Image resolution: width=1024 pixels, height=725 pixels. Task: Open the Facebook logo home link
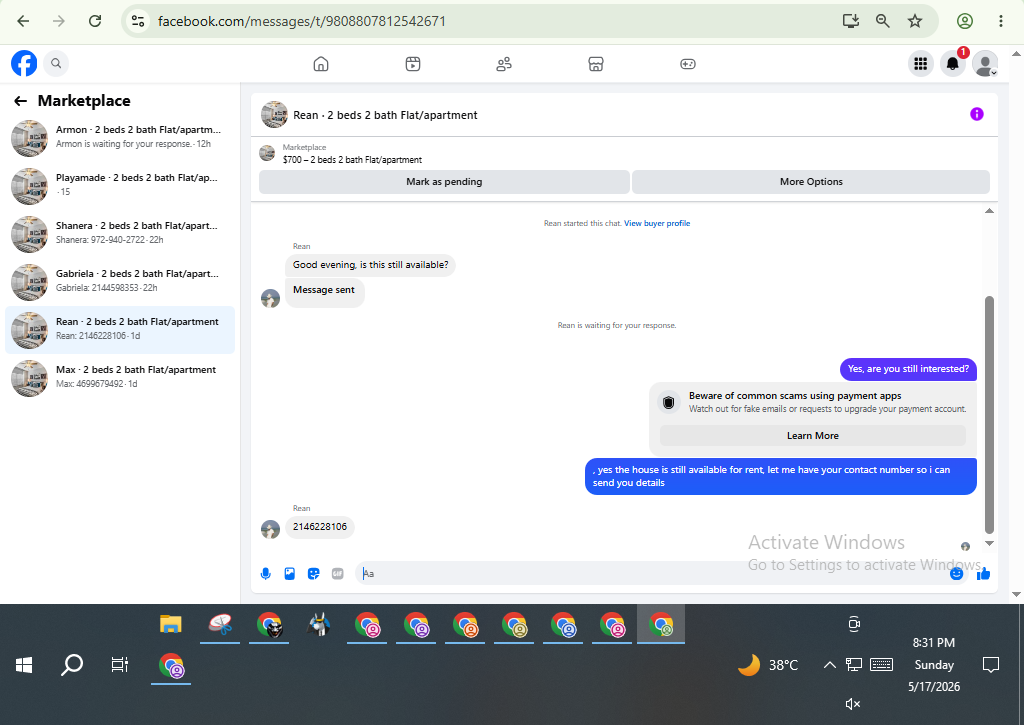point(24,63)
